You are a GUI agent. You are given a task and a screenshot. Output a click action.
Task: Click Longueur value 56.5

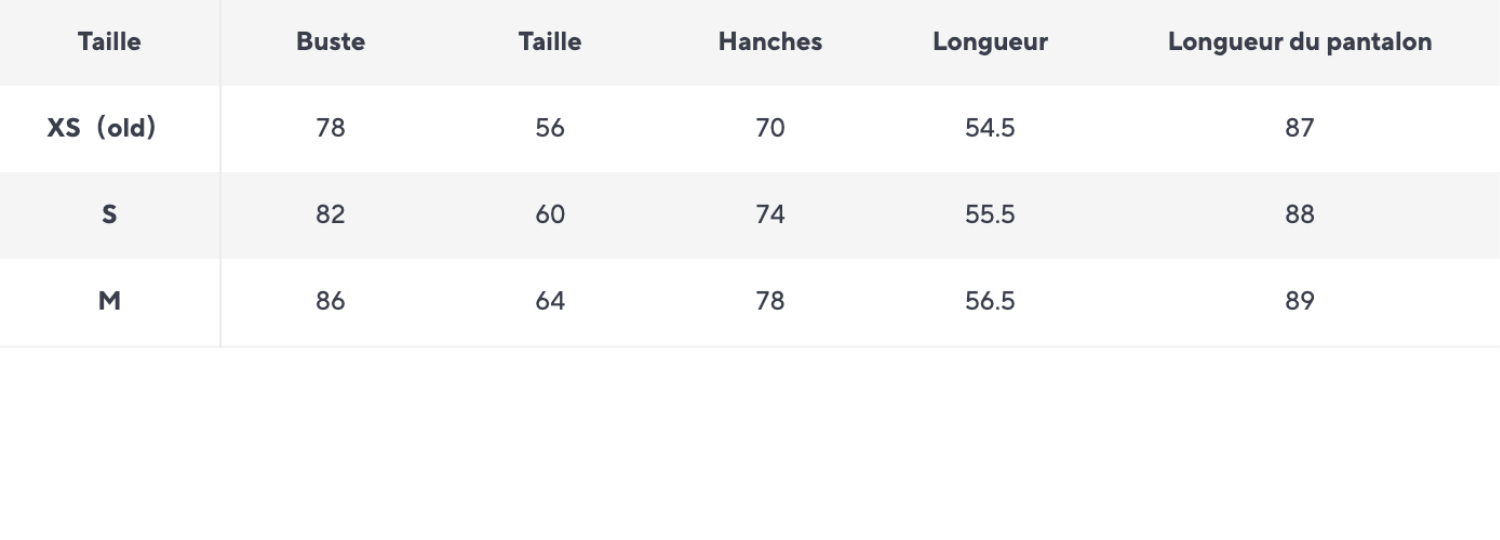tap(990, 301)
